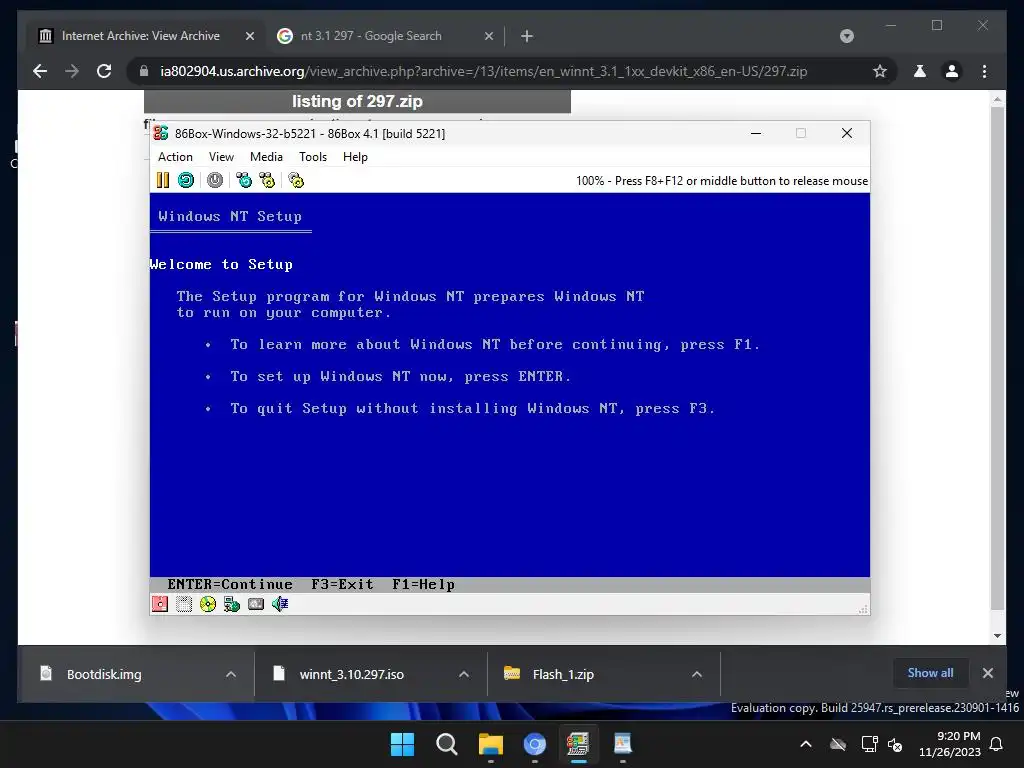Screen dimensions: 1024x768
Task: Open the browser profile icon
Action: tap(952, 71)
